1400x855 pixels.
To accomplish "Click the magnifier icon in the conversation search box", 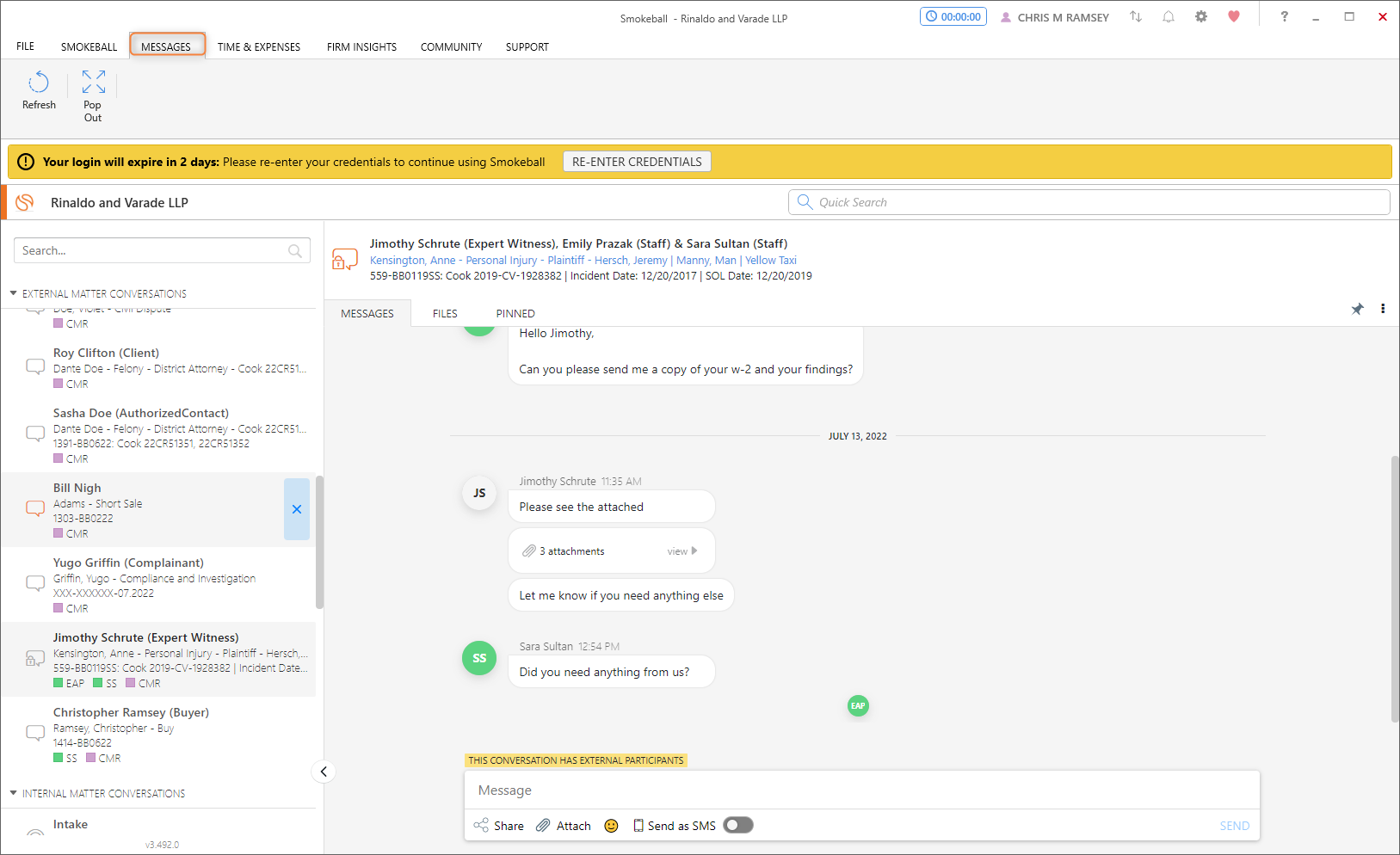I will (x=295, y=251).
